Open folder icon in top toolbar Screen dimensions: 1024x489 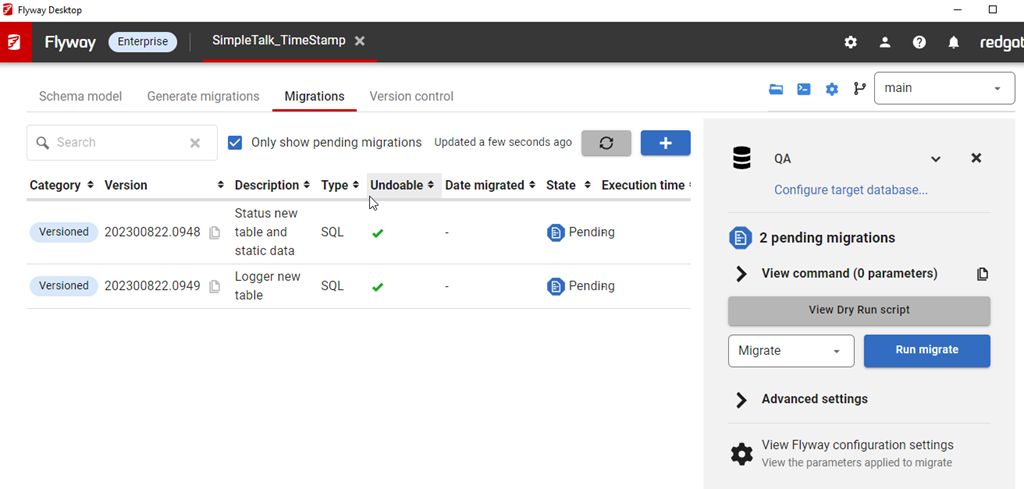(x=776, y=89)
